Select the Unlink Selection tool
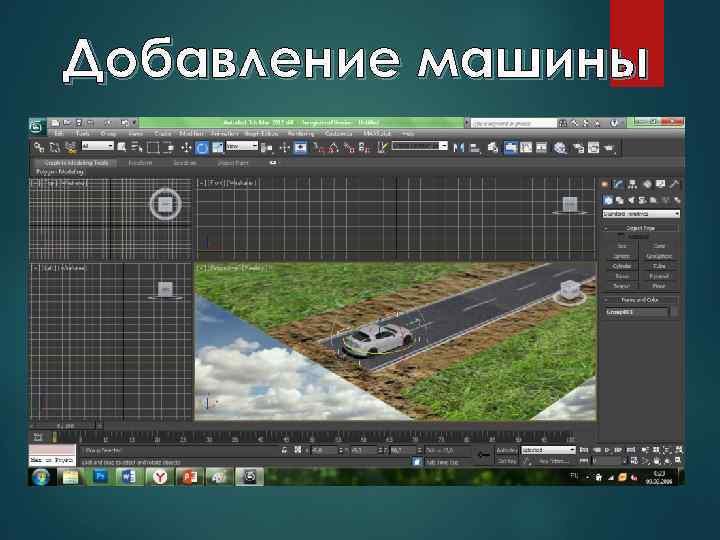Viewport: 720px width, 540px height. coord(55,147)
